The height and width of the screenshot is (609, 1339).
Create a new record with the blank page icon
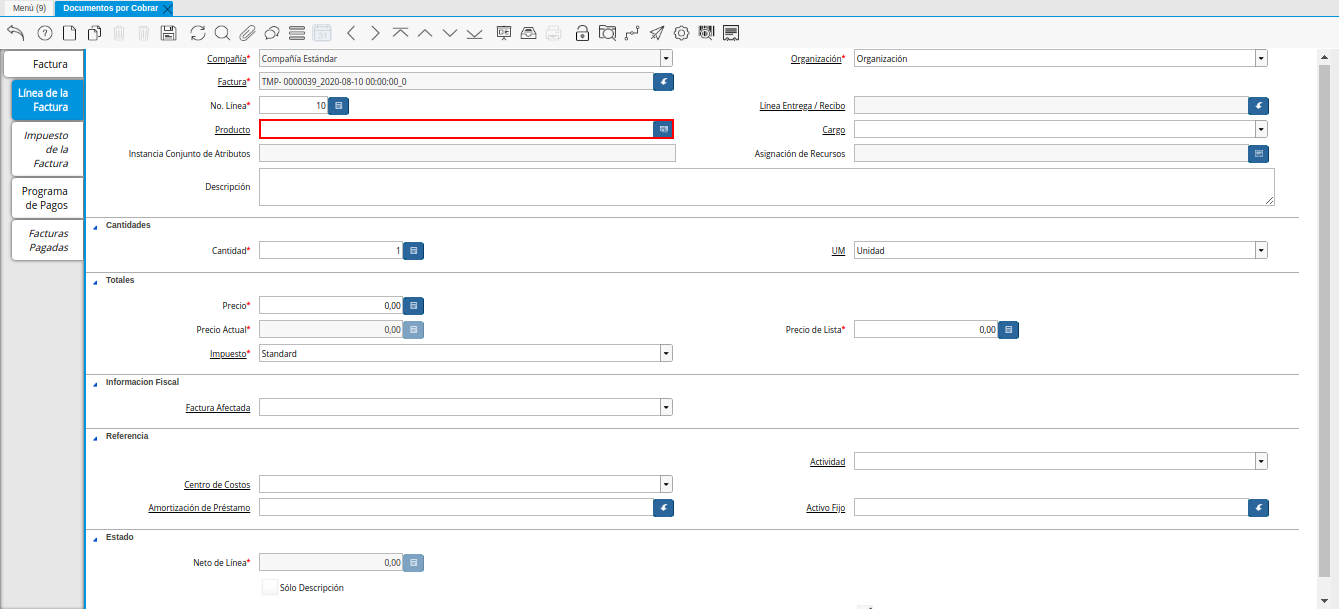tap(69, 33)
